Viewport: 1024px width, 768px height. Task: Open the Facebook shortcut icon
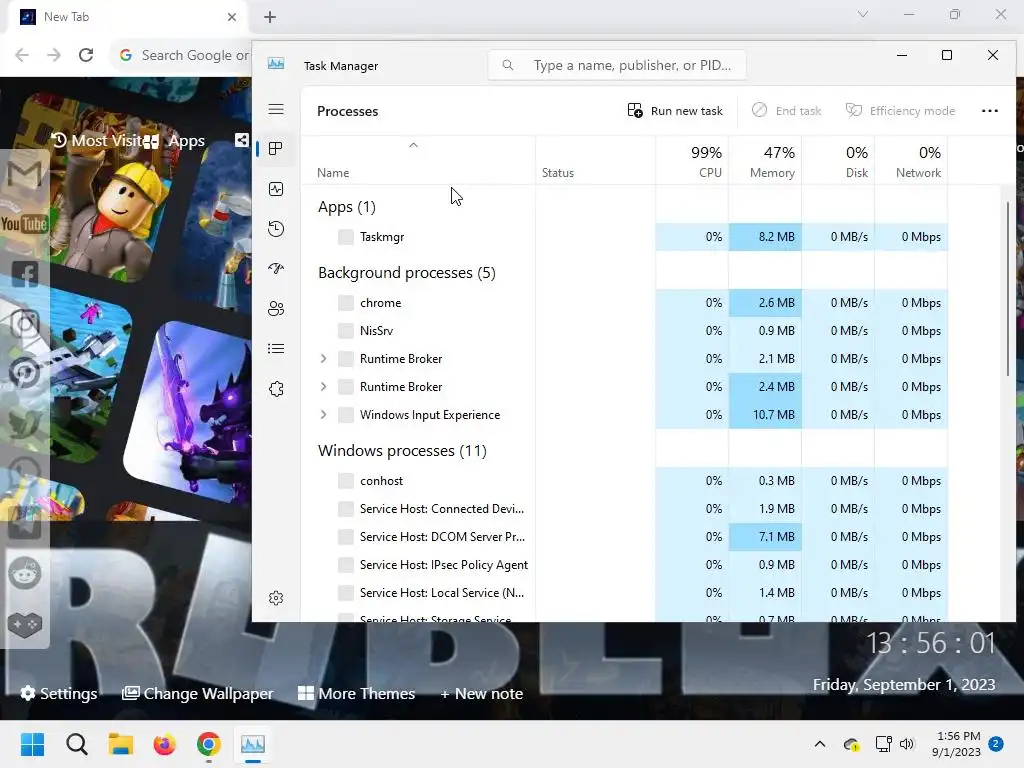coord(25,274)
